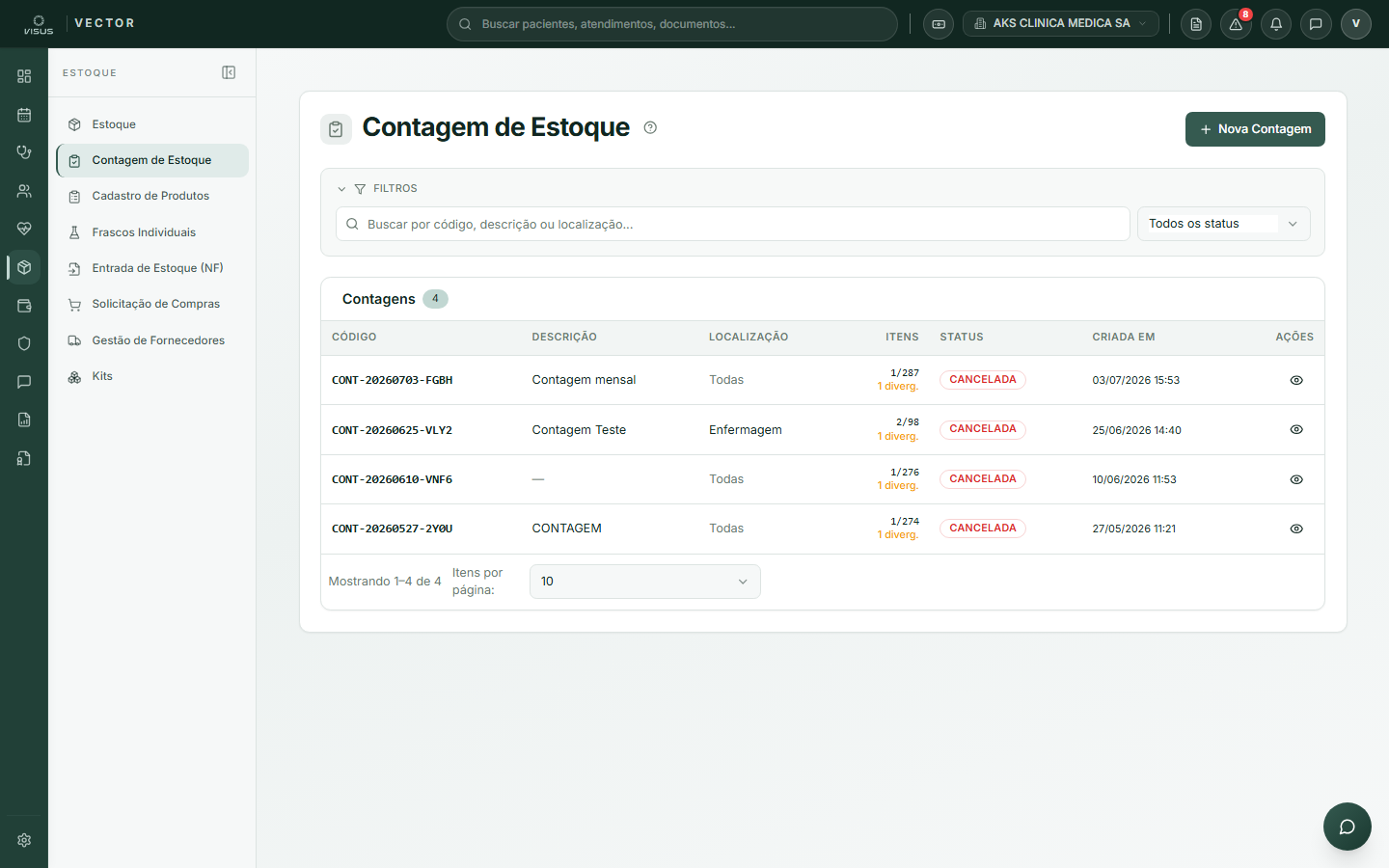Open settings gear at bottom left

24,840
